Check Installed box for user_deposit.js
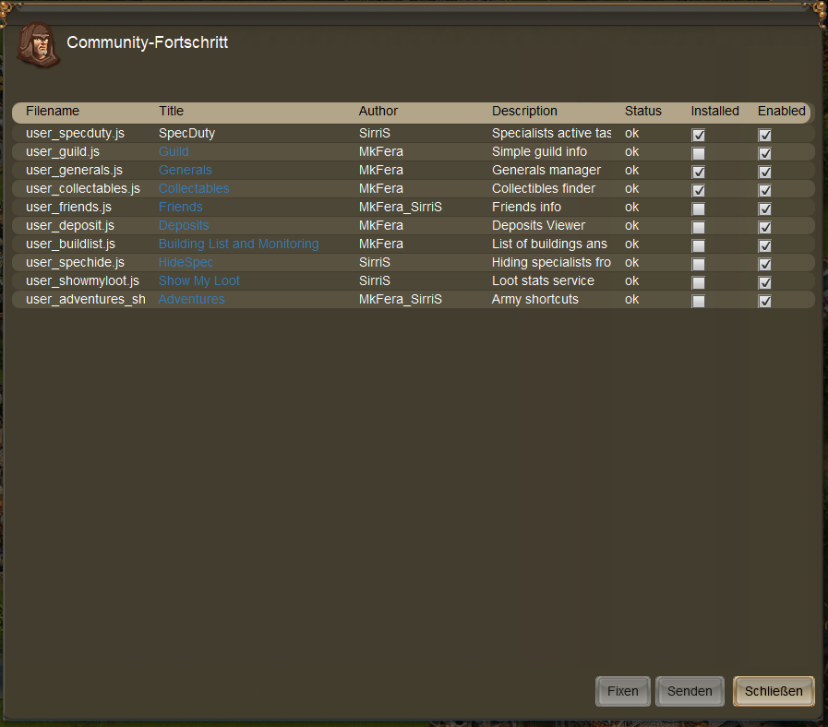The image size is (828, 727). pyautogui.click(x=698, y=228)
